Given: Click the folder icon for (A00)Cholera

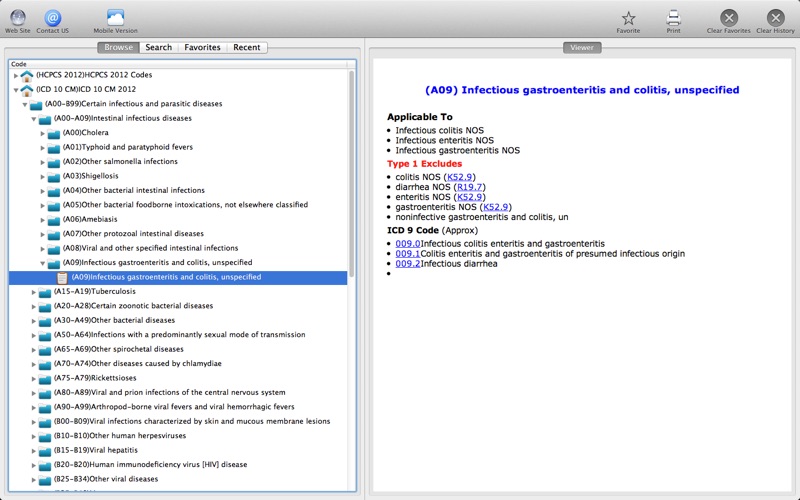Looking at the screenshot, I should pyautogui.click(x=54, y=133).
